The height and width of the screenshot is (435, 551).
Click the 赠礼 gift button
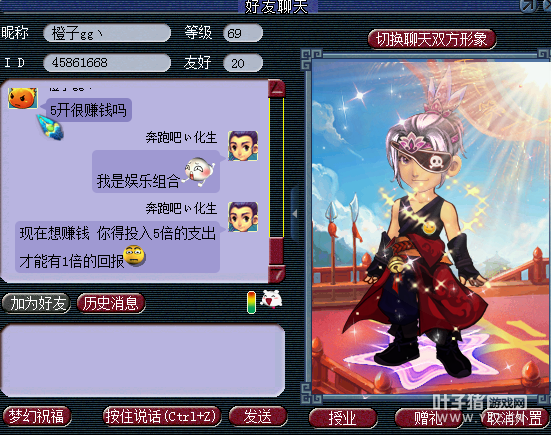click(x=428, y=418)
